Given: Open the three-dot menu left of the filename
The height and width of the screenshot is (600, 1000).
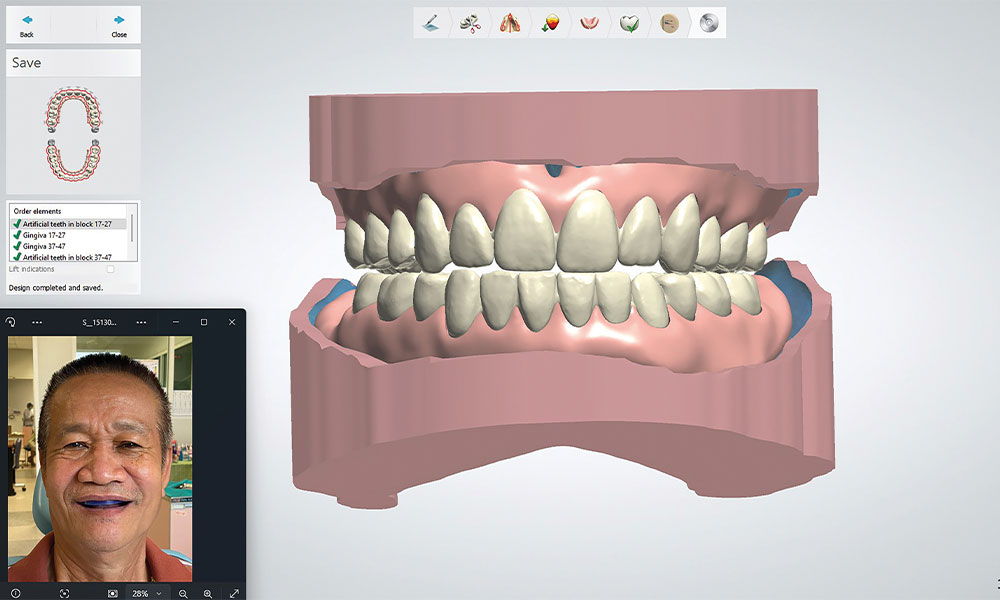Looking at the screenshot, I should pos(37,322).
